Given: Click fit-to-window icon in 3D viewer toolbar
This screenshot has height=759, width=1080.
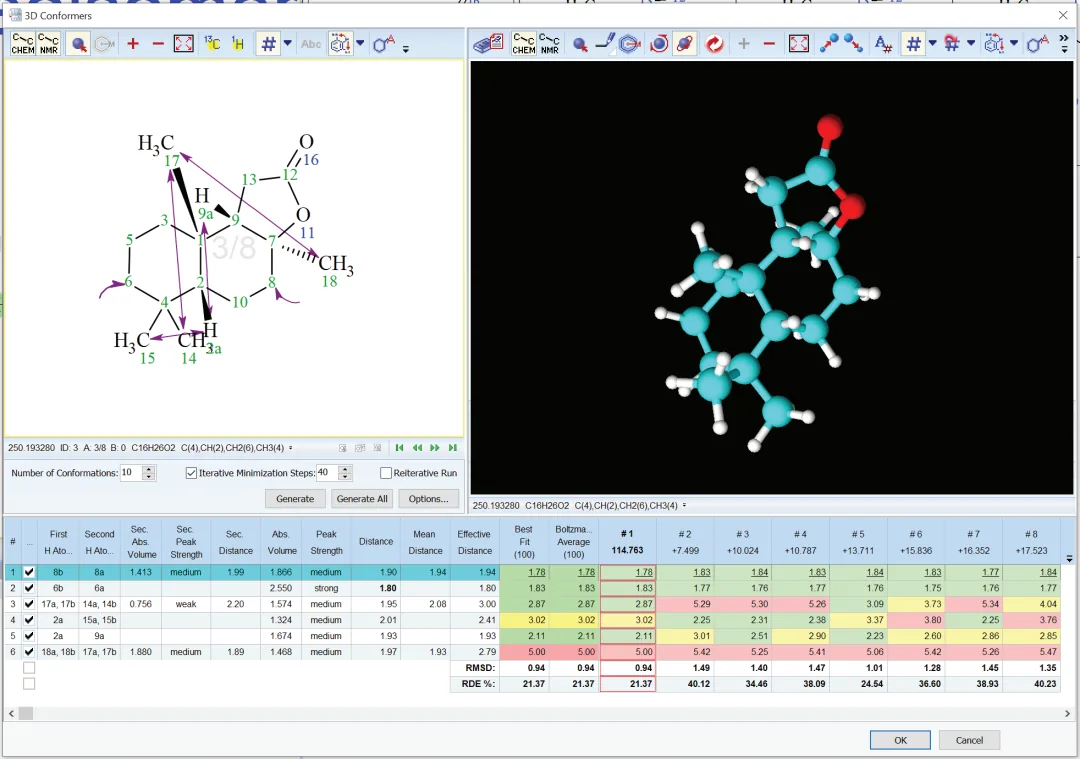Looking at the screenshot, I should pyautogui.click(x=798, y=44).
